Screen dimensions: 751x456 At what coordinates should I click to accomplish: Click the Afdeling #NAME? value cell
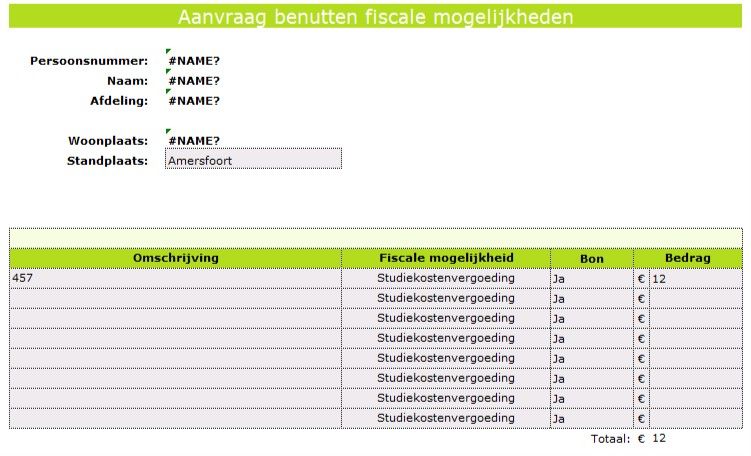click(x=194, y=100)
